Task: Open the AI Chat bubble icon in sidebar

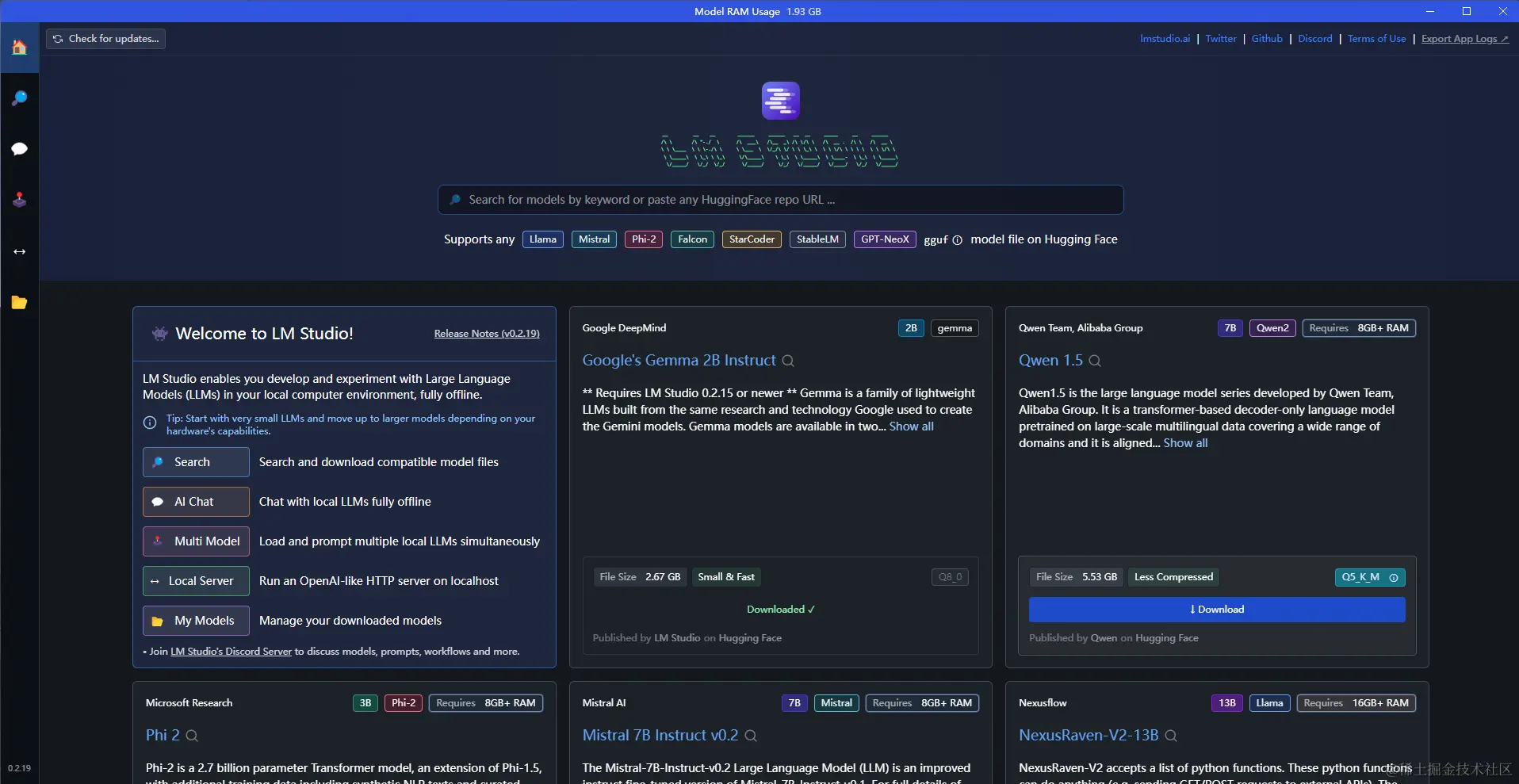Action: pyautogui.click(x=19, y=149)
